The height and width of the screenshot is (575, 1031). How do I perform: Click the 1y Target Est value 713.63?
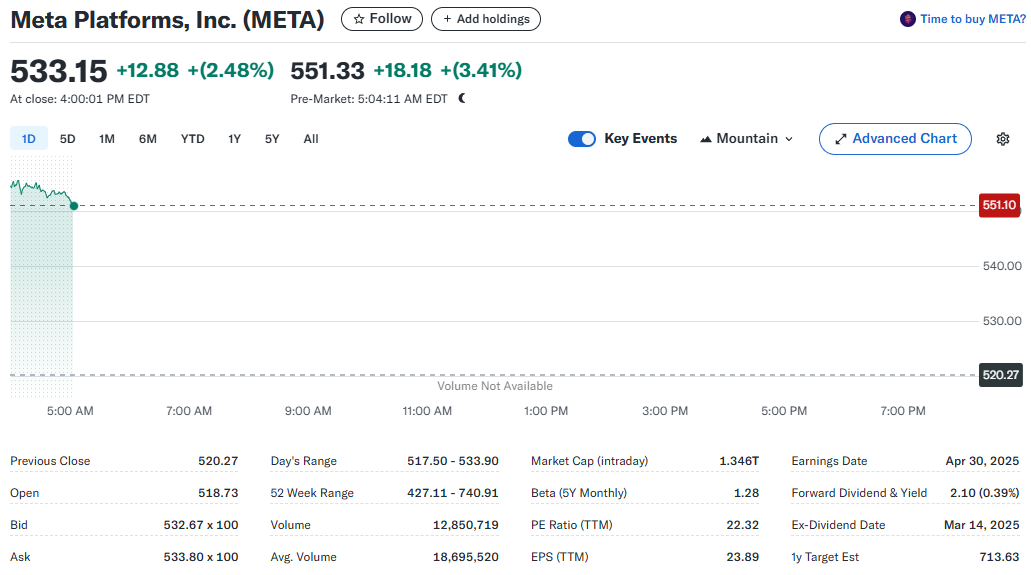click(999, 557)
